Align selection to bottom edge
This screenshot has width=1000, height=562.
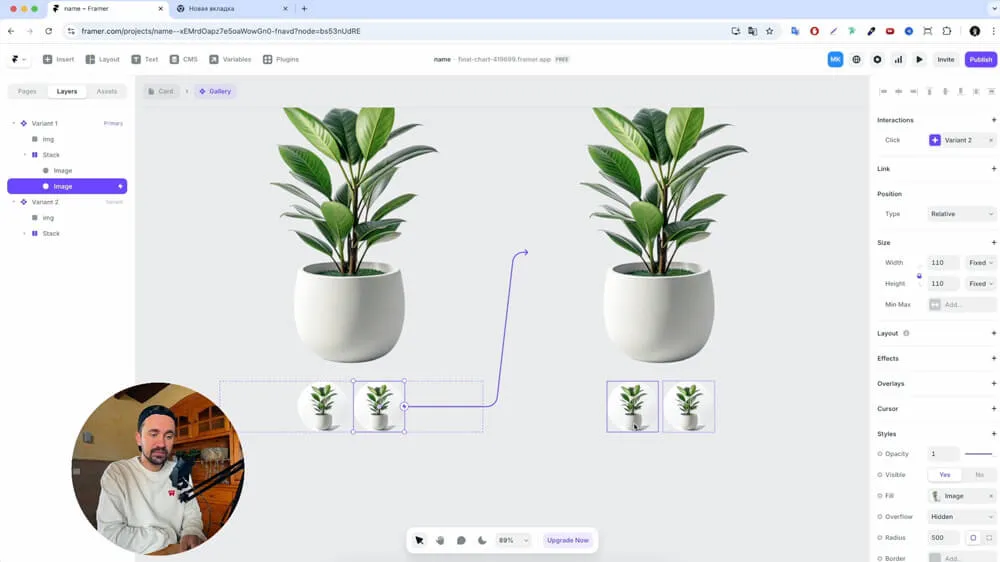pos(960,91)
